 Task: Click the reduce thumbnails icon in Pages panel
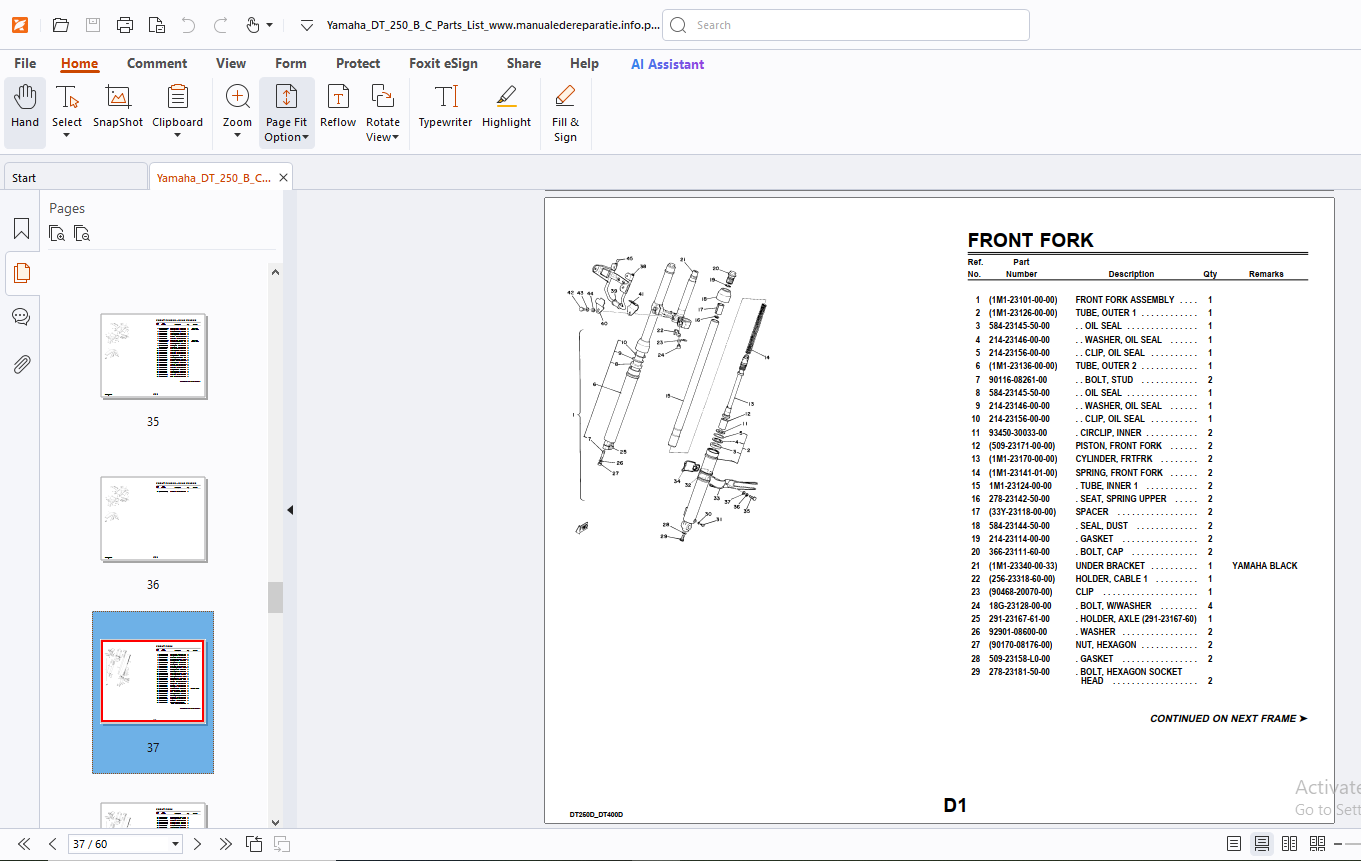(82, 234)
